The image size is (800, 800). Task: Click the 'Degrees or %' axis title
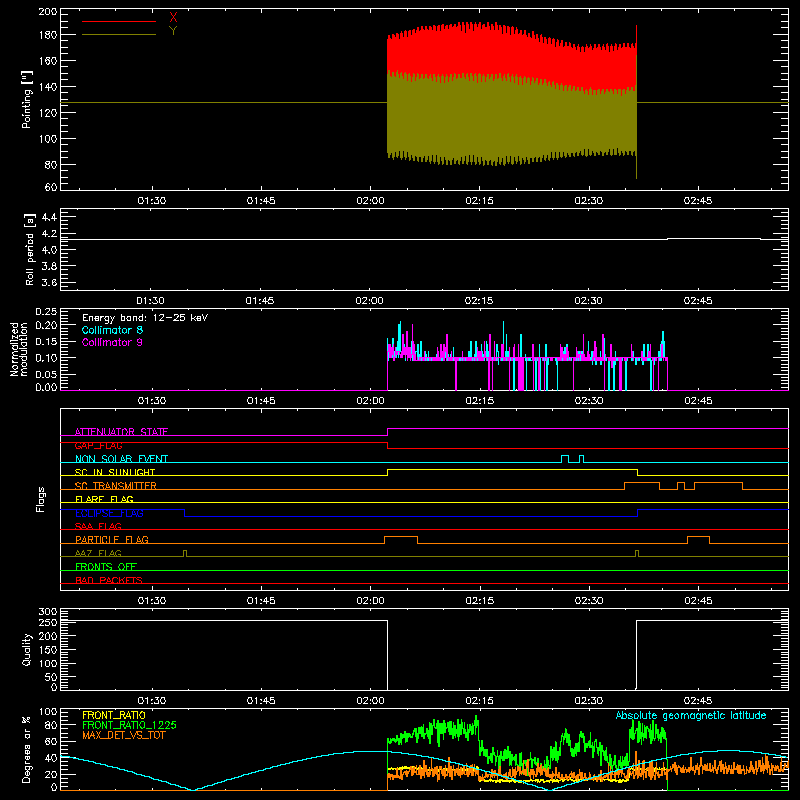(26, 749)
